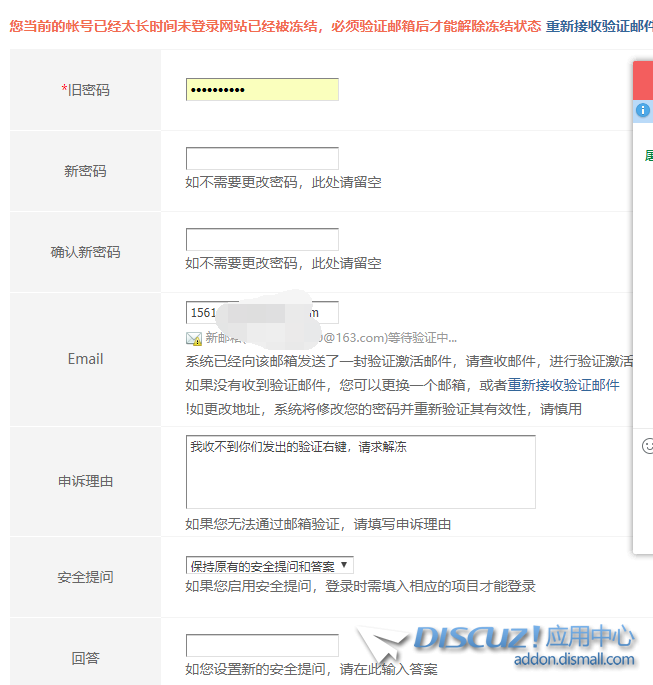This screenshot has width=653, height=685.
Task: Expand the 安全提问 security question dropdown
Action: (270, 566)
